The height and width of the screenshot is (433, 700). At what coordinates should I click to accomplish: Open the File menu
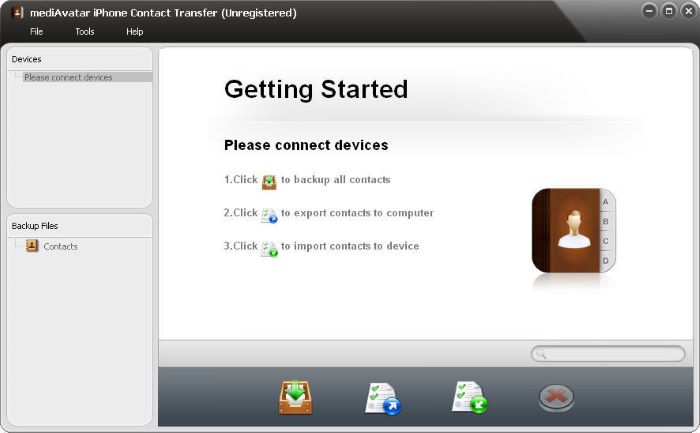[36, 32]
